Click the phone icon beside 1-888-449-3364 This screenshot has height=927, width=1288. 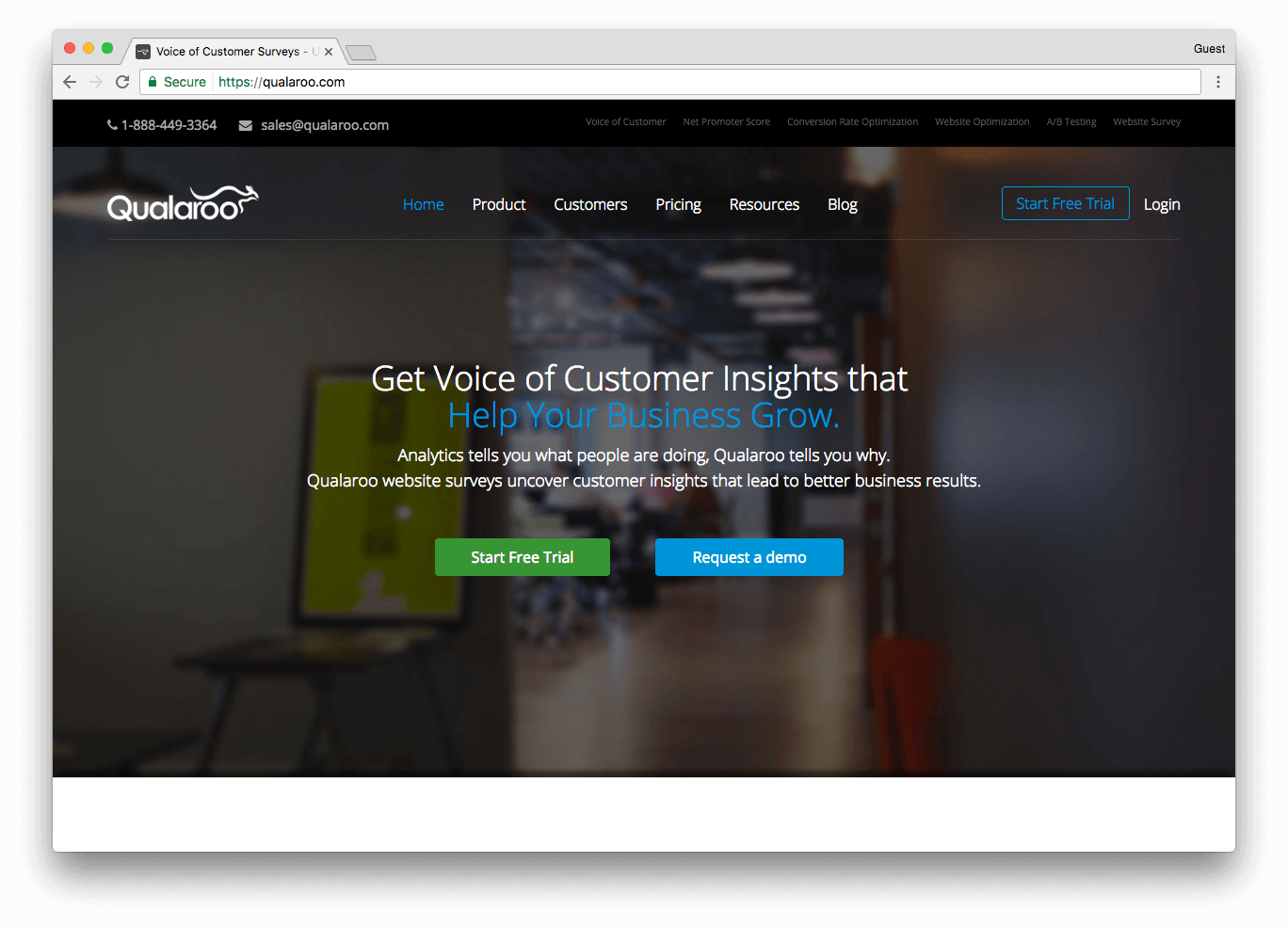(112, 125)
